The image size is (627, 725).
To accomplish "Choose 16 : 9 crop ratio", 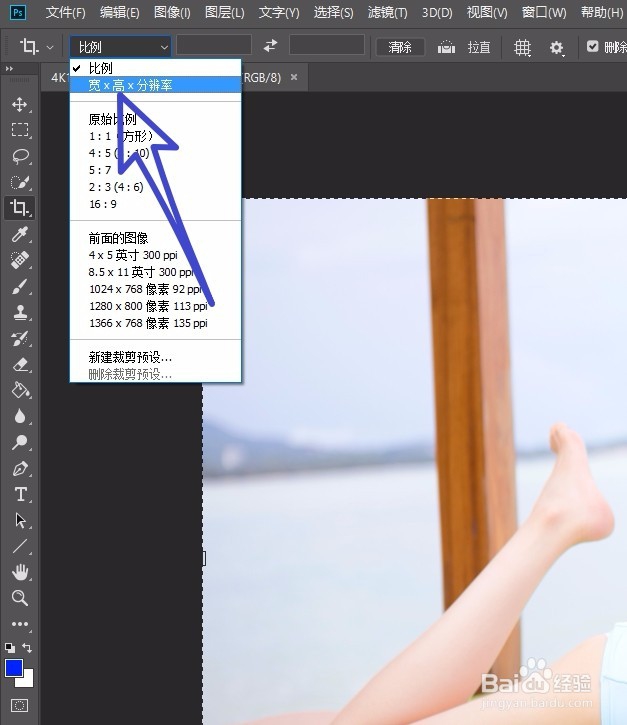I will (x=155, y=204).
